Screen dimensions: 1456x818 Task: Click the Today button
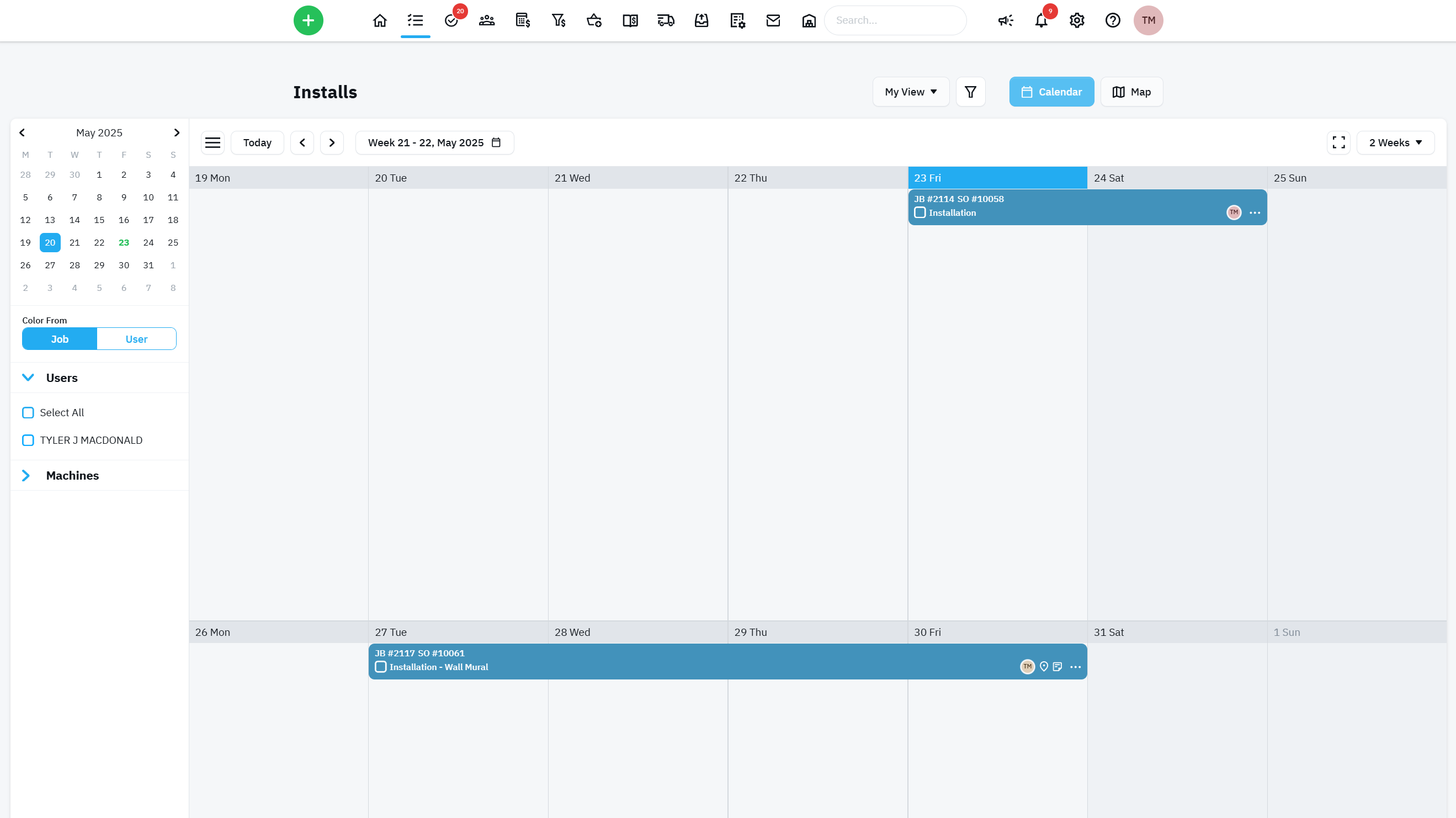pos(257,142)
